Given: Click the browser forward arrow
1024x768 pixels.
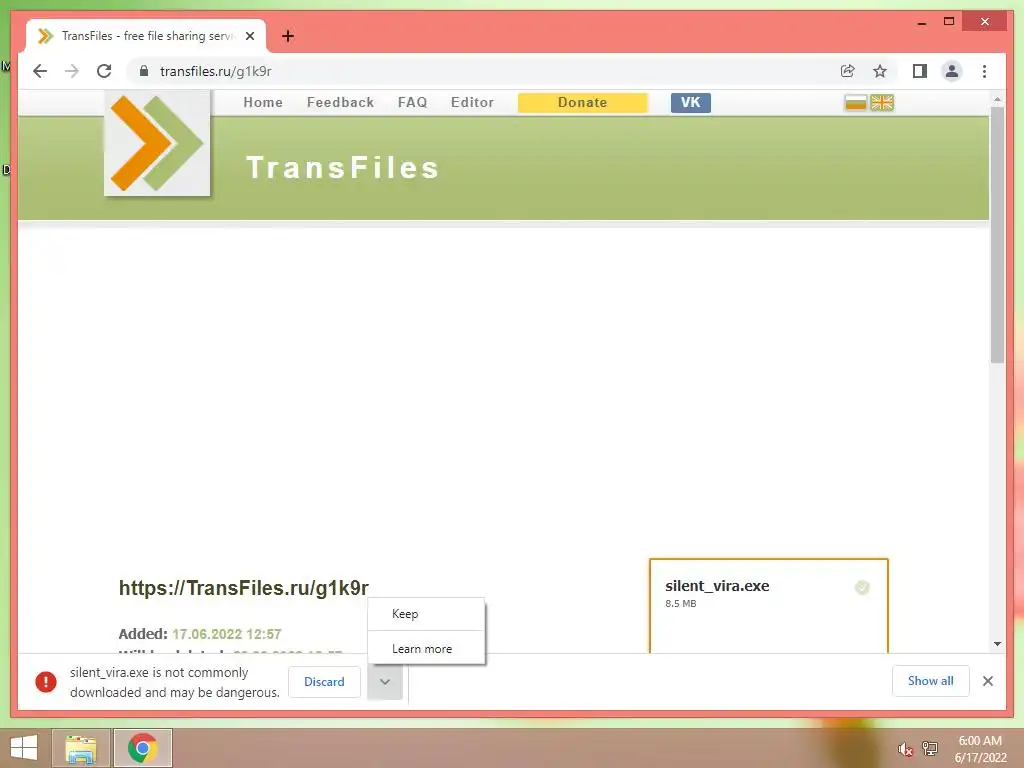Looking at the screenshot, I should pos(72,71).
